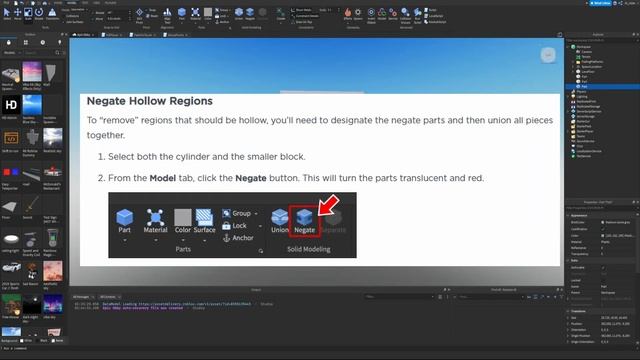
Task: Open the Home ribbon tab
Action: 58,3
